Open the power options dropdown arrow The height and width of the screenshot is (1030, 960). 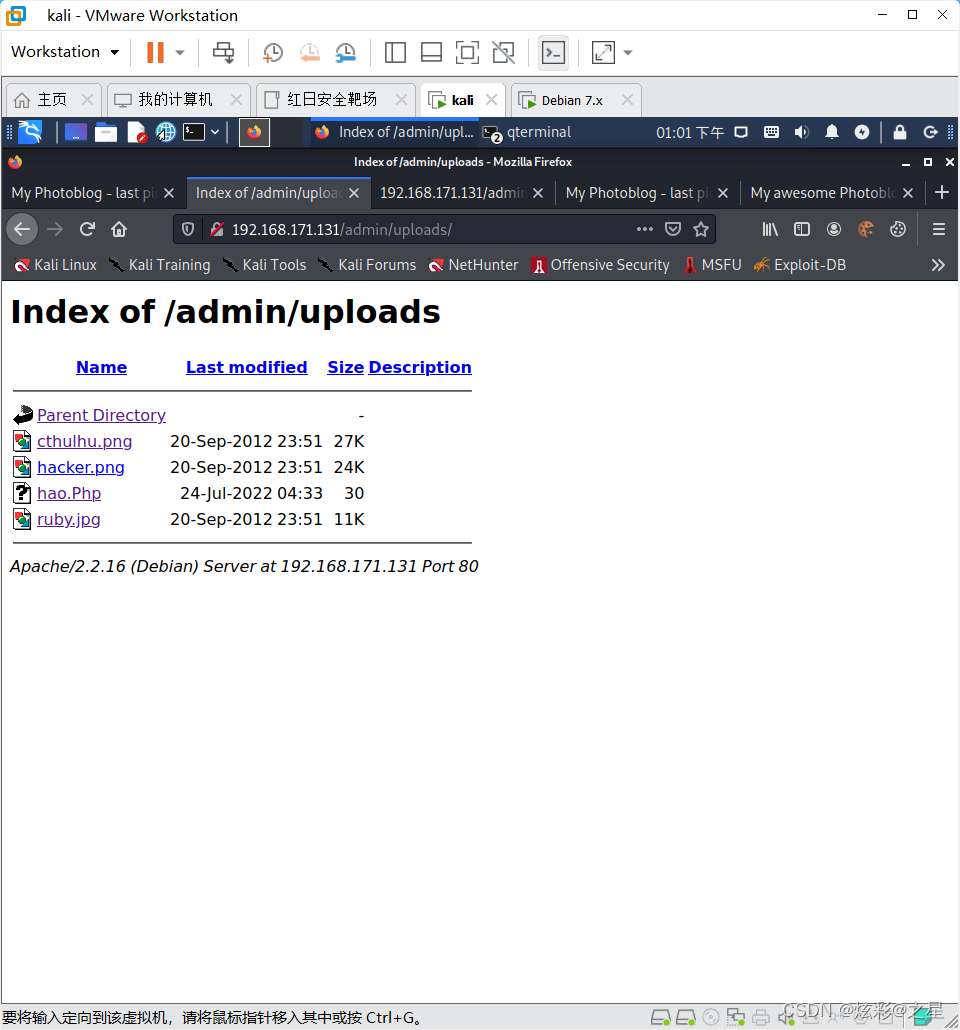click(x=180, y=53)
